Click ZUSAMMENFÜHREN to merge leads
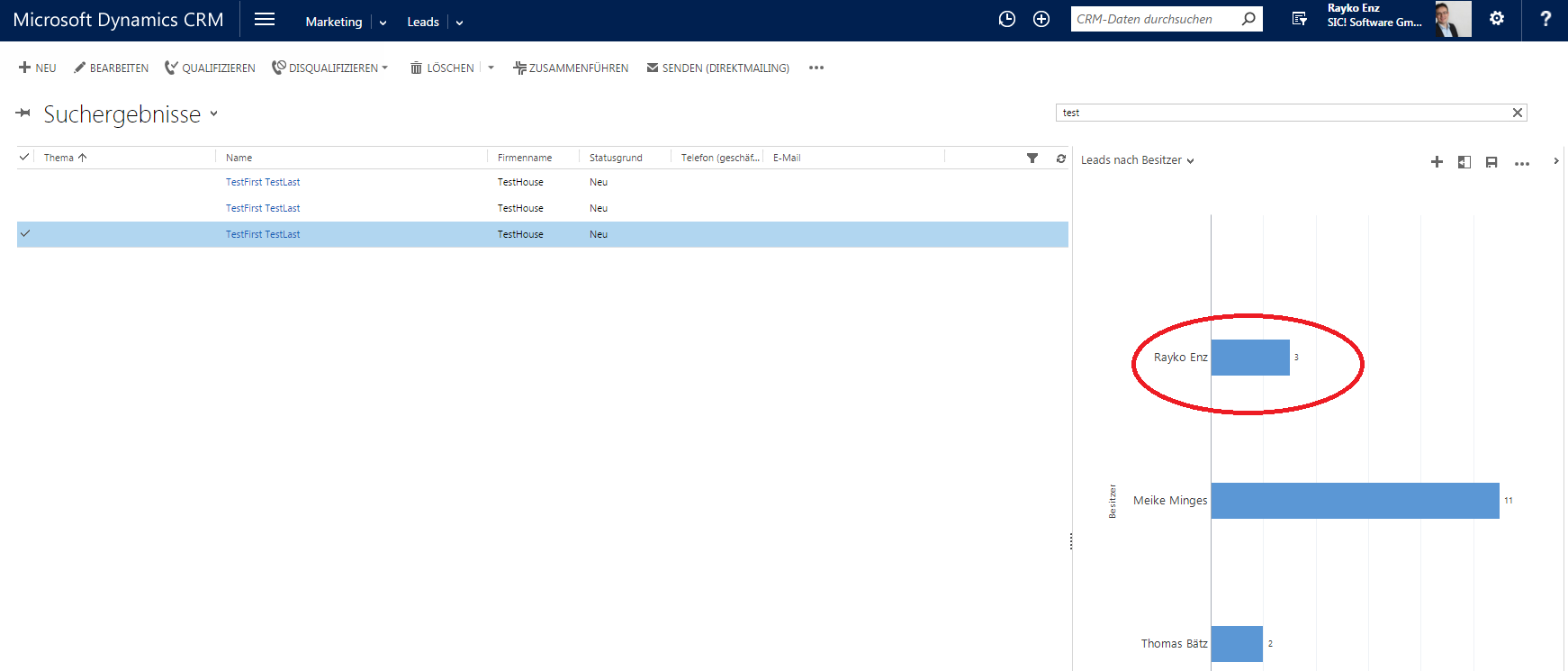1568x671 pixels. point(571,68)
